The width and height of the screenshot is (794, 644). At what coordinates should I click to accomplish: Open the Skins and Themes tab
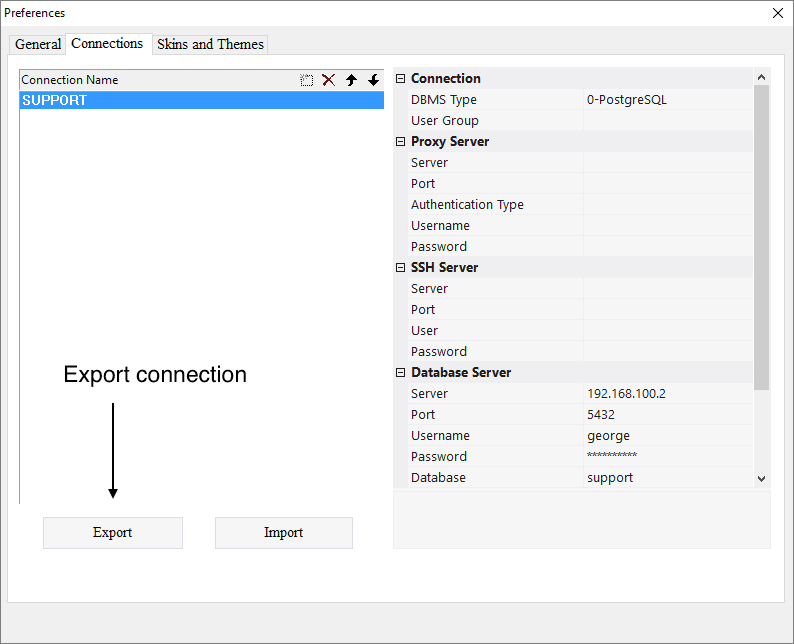click(210, 44)
